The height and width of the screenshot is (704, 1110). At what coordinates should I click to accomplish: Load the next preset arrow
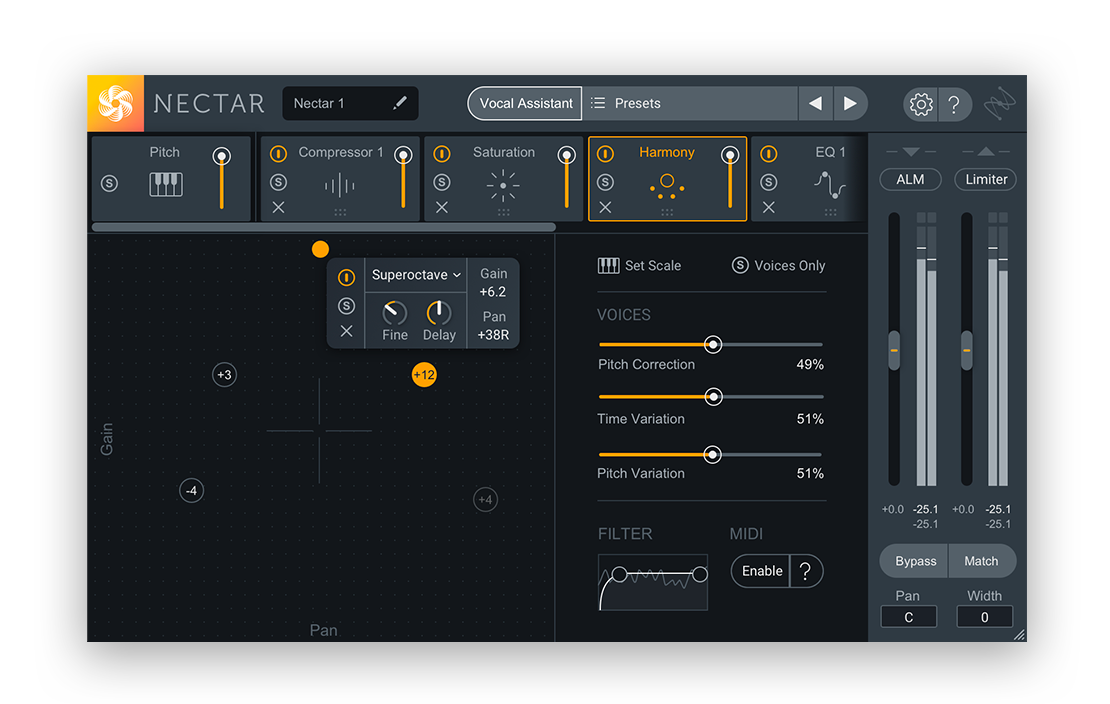coord(850,103)
